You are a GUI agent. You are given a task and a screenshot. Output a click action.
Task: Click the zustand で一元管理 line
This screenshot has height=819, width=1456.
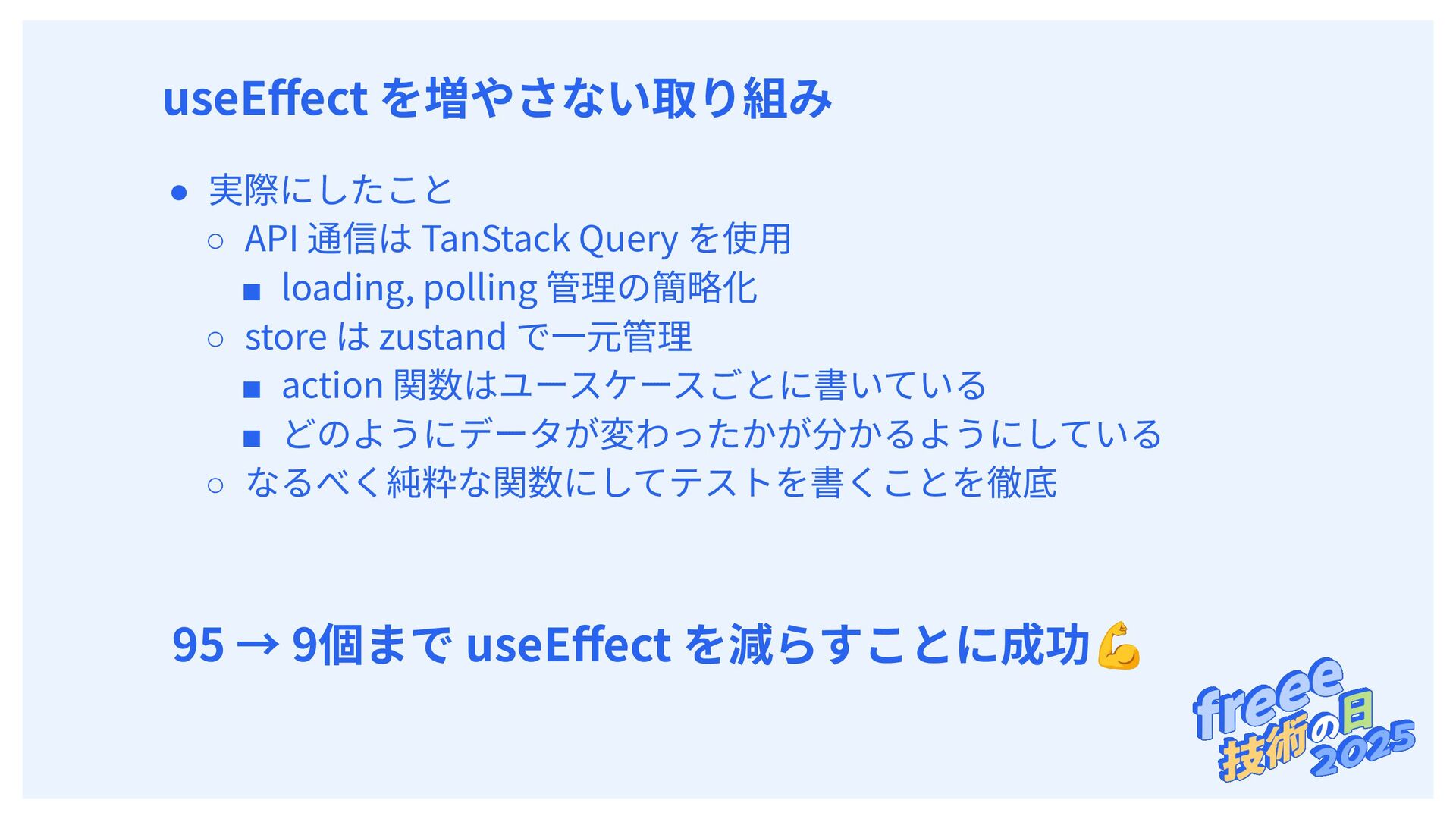pyautogui.click(x=468, y=336)
